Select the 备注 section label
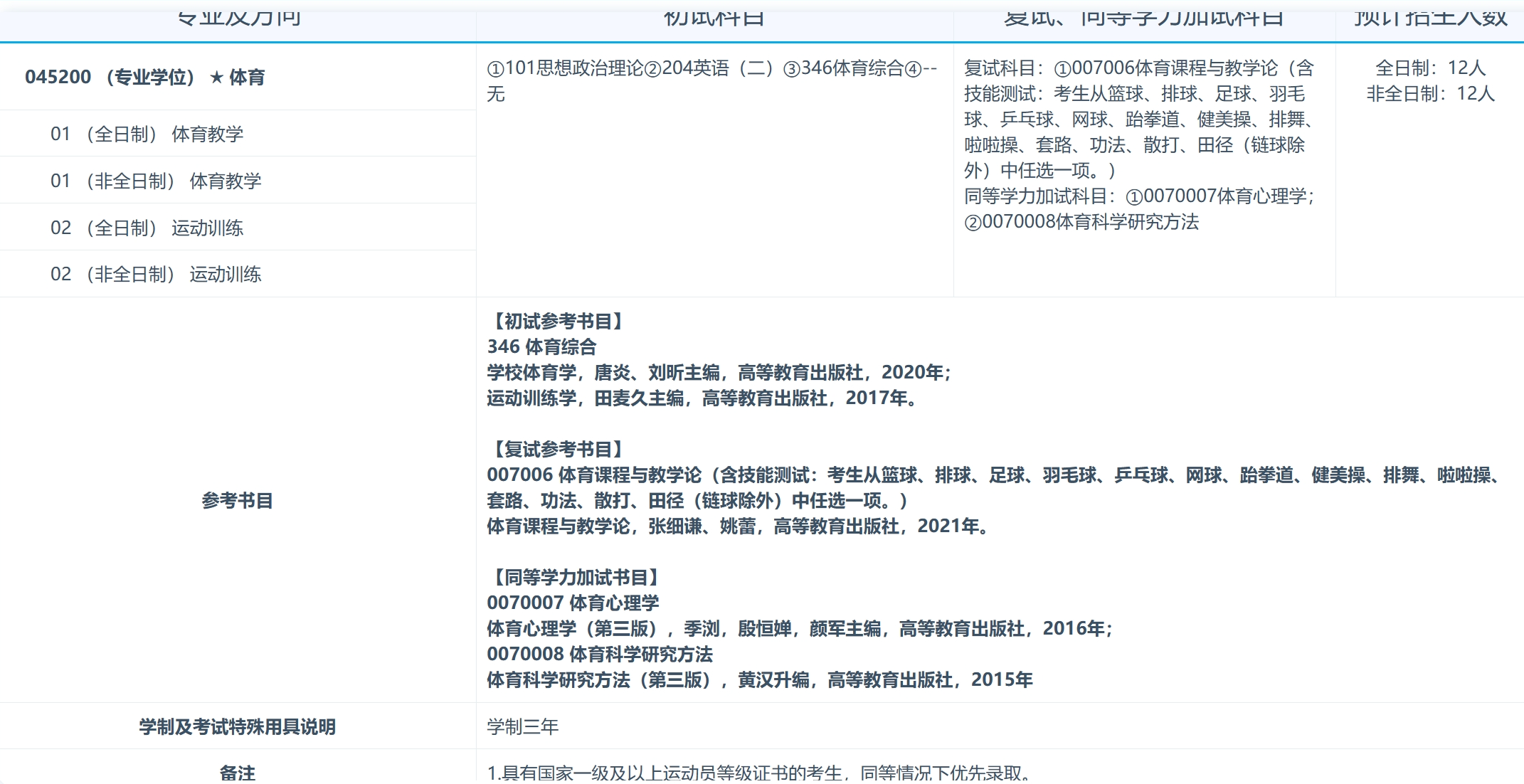Image resolution: width=1524 pixels, height=784 pixels. pos(238,773)
